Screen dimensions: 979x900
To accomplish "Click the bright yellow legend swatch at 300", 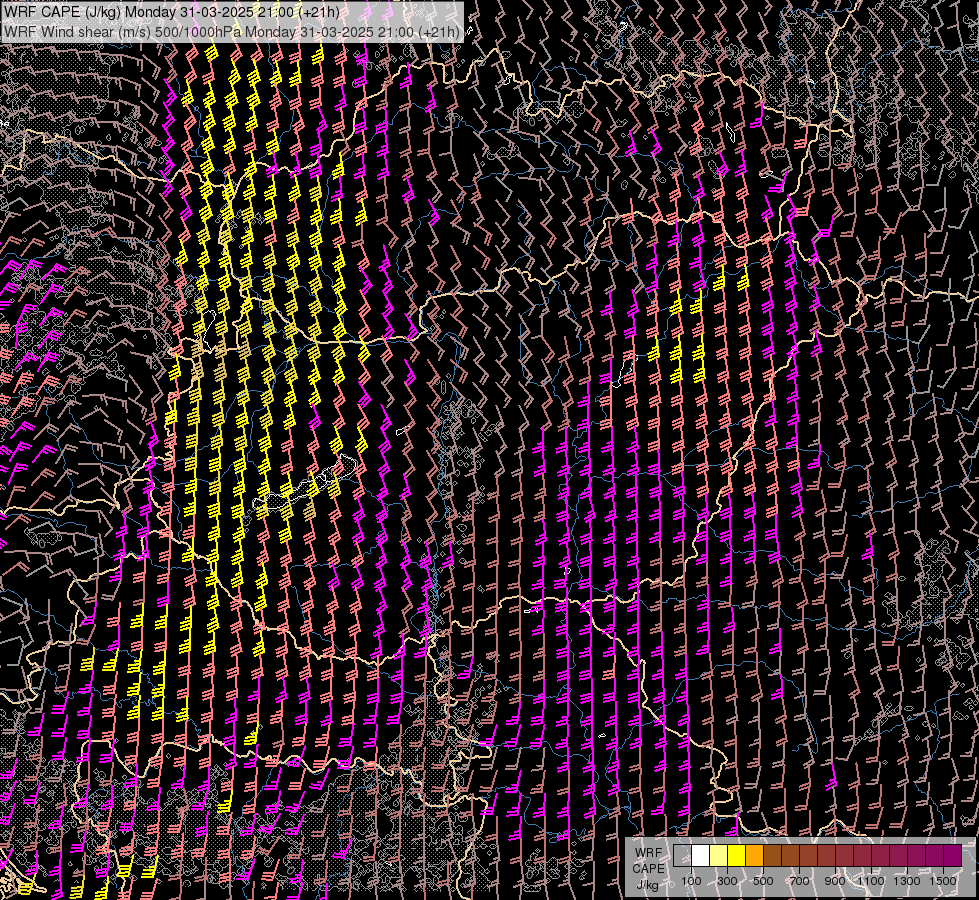I will pos(736,855).
